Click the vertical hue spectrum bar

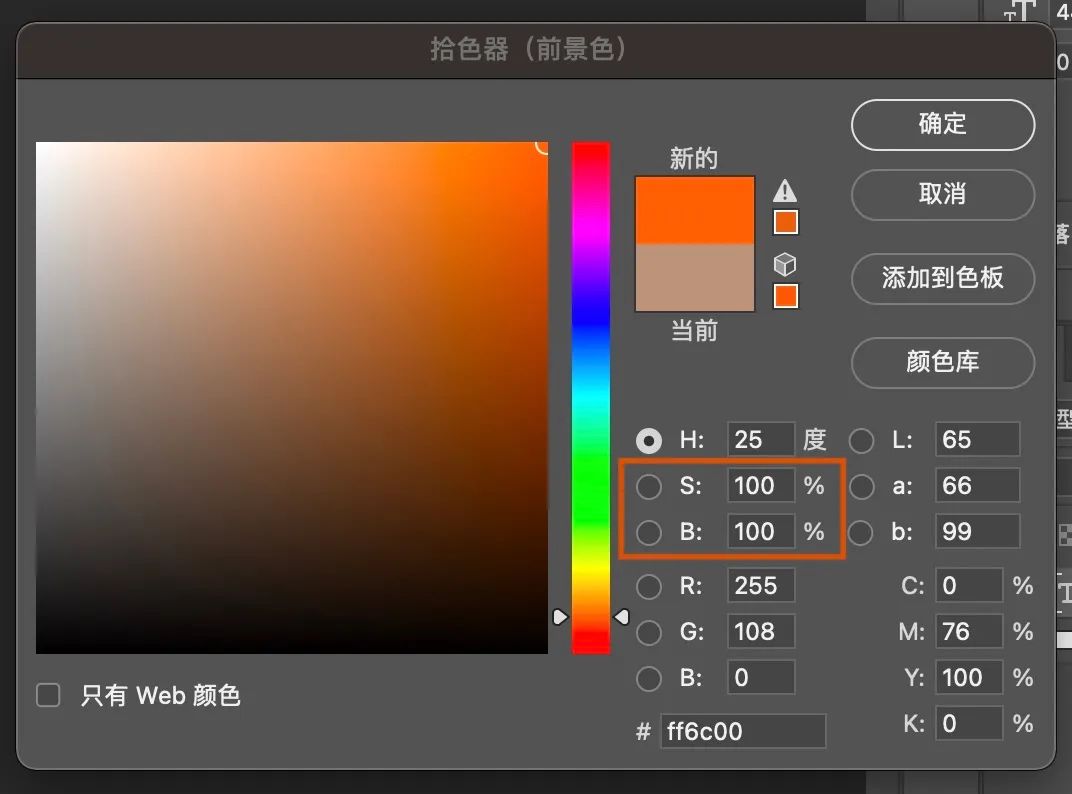[x=591, y=397]
